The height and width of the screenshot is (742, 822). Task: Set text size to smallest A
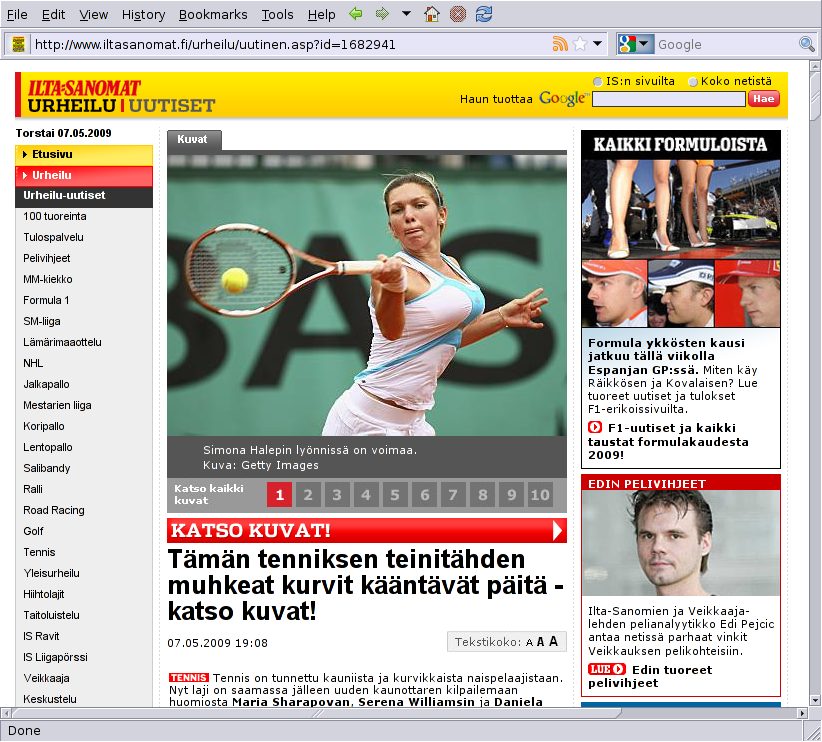click(x=529, y=642)
